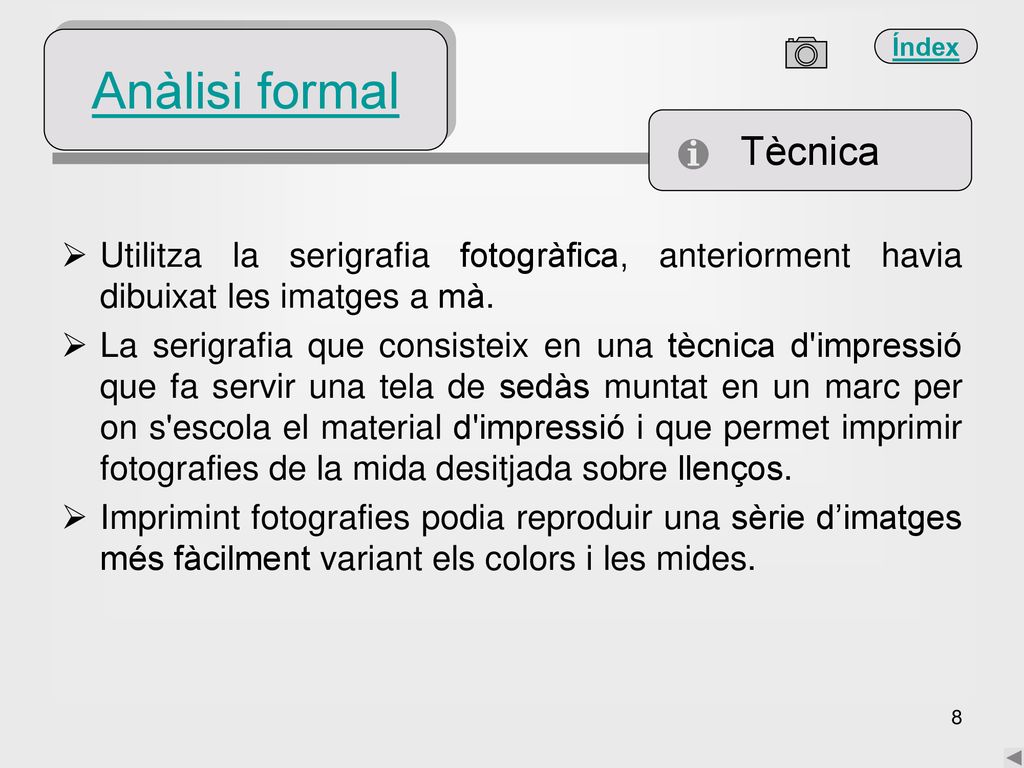Click the word "fàcilment" in last bullet
Image resolution: width=1024 pixels, height=768 pixels.
(242, 558)
